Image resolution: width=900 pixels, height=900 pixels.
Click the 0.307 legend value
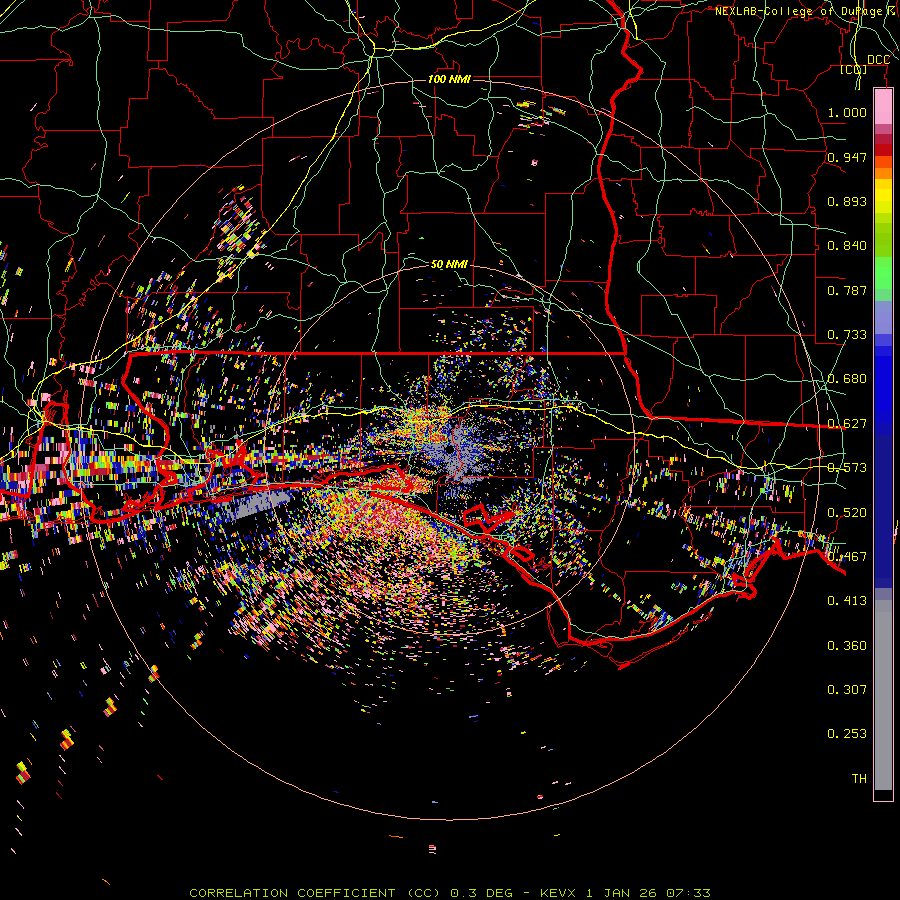tap(847, 690)
